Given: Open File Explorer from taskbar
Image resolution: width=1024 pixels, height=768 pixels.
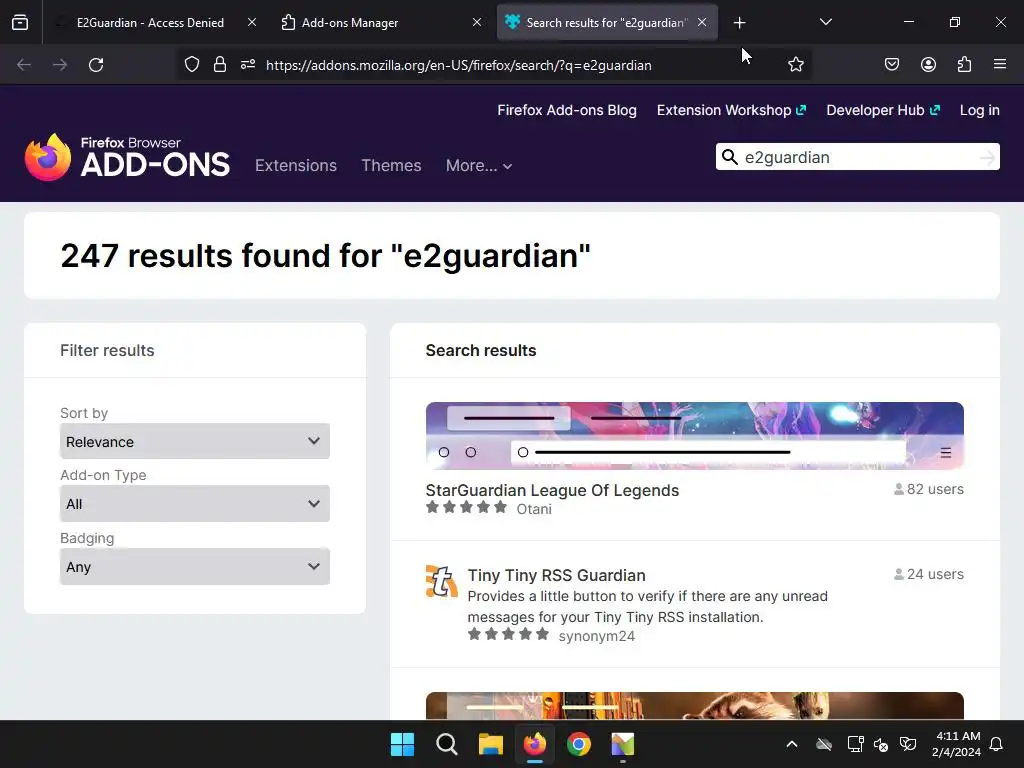Looking at the screenshot, I should pos(490,744).
